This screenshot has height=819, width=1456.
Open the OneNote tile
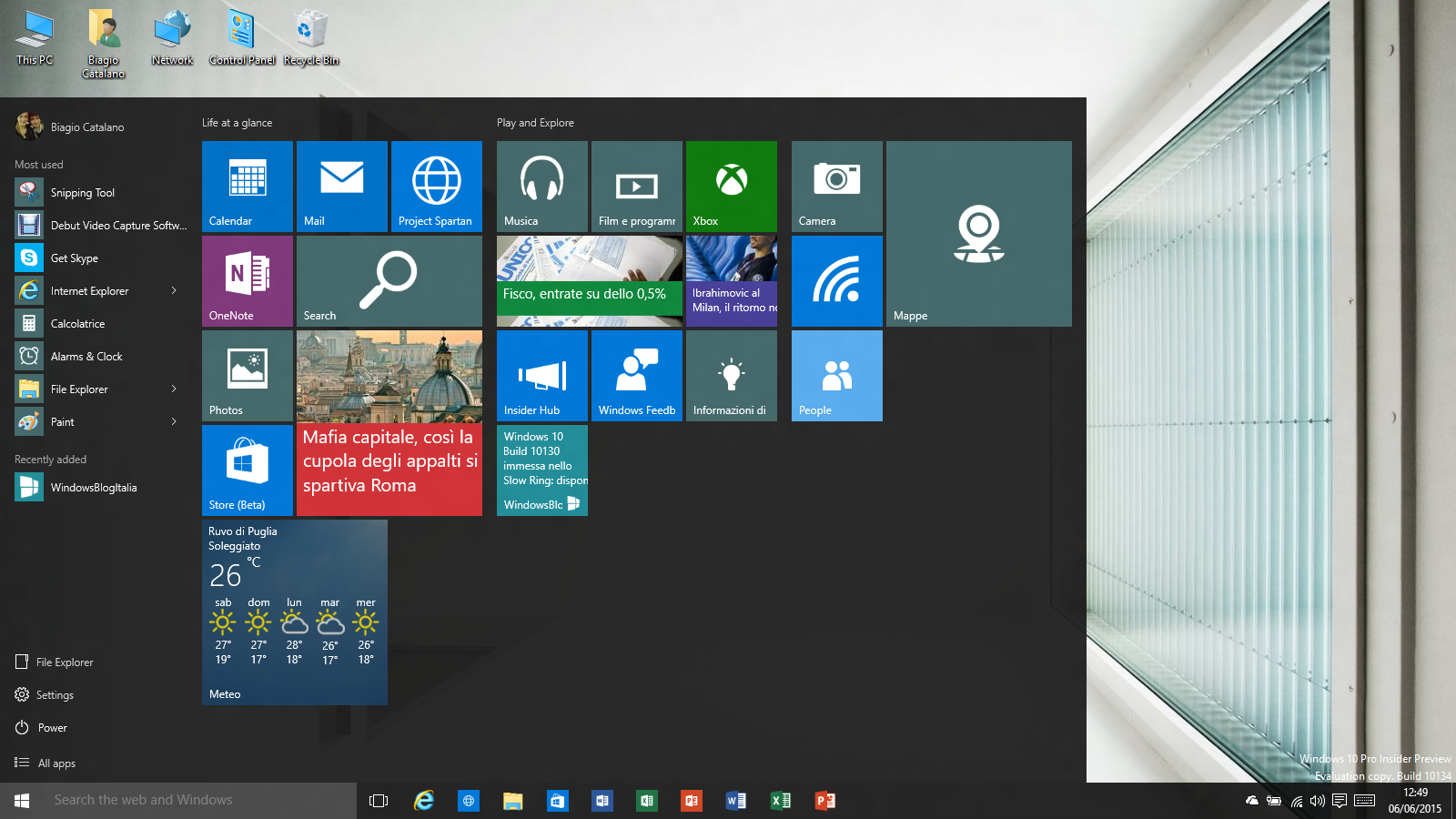(x=248, y=281)
